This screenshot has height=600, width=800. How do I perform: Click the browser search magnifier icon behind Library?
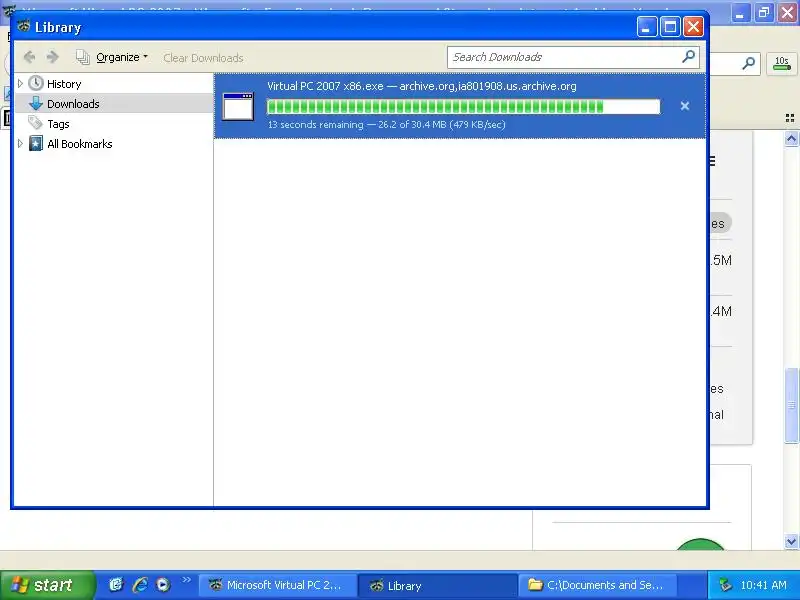click(x=748, y=63)
